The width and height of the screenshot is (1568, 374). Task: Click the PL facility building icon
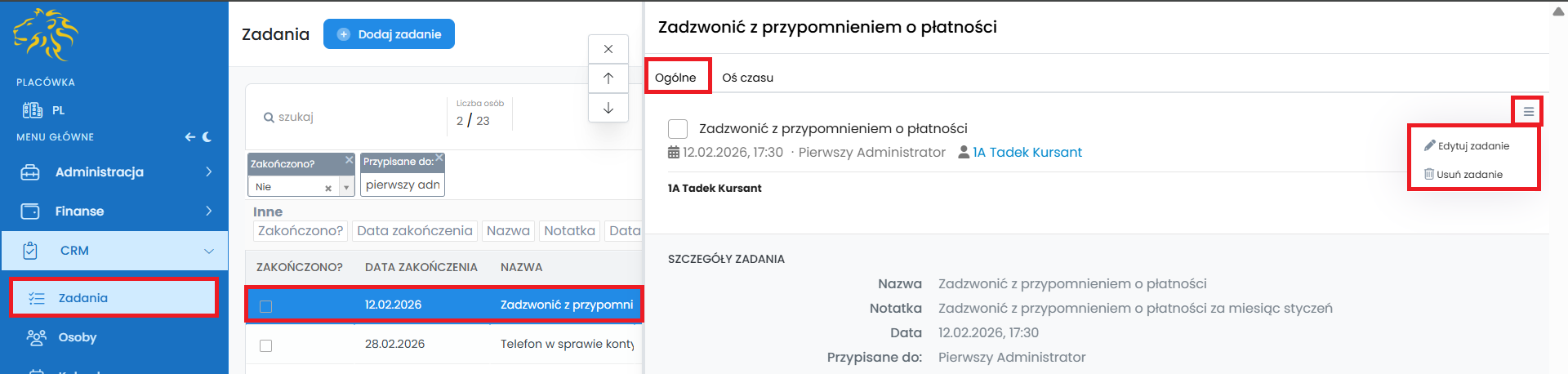33,110
